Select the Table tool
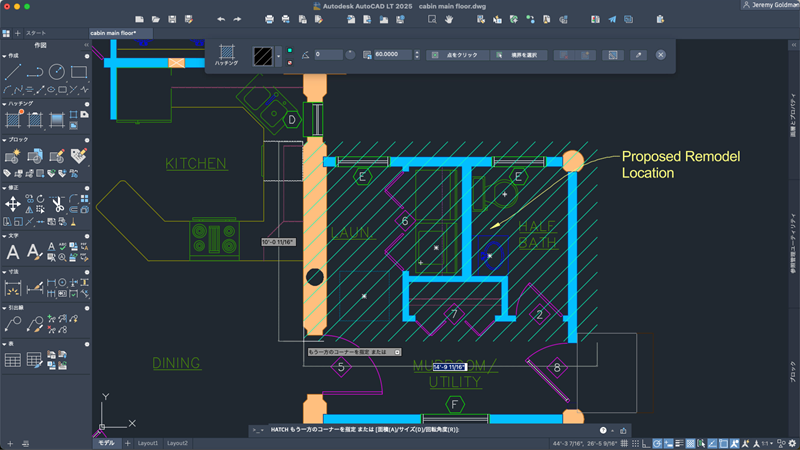This screenshot has width=800, height=450. point(13,360)
